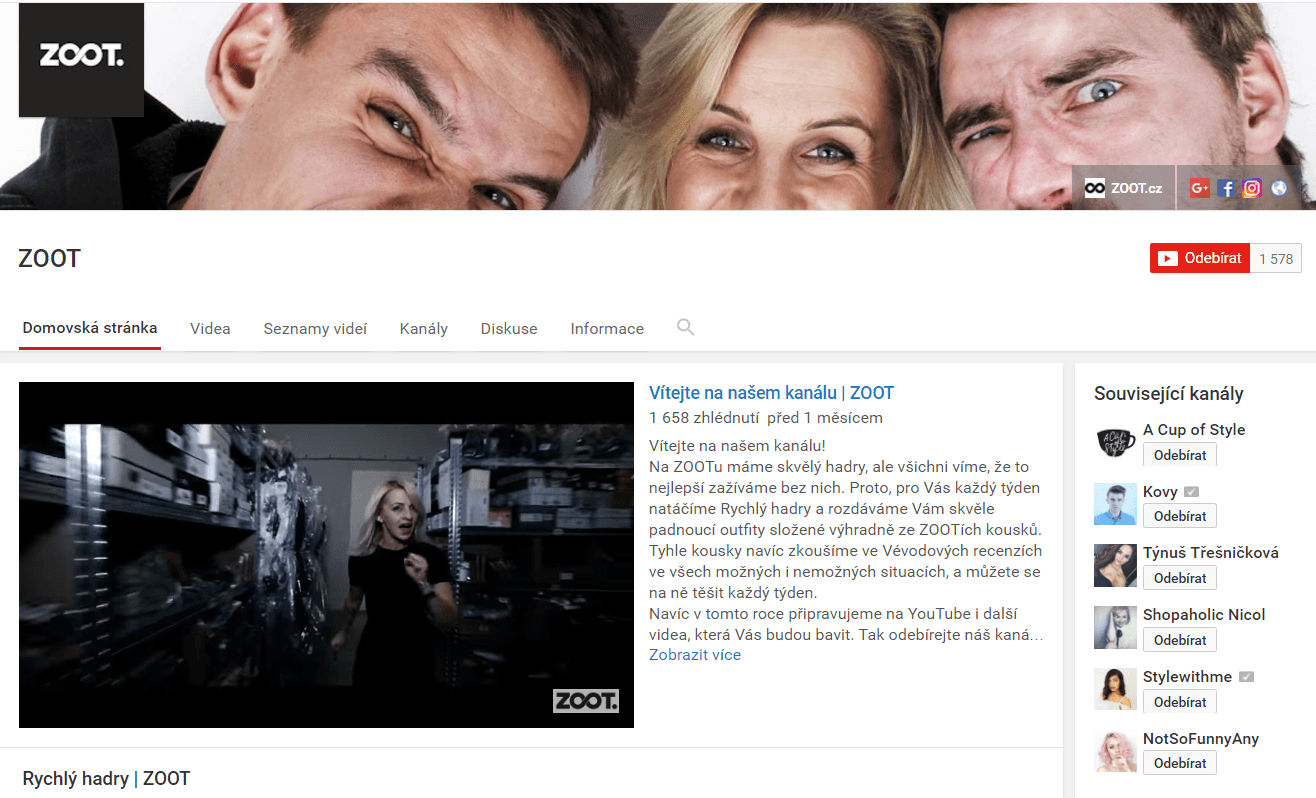Image resolution: width=1316 pixels, height=798 pixels.
Task: Open the globe website icon in banner
Action: [x=1278, y=188]
